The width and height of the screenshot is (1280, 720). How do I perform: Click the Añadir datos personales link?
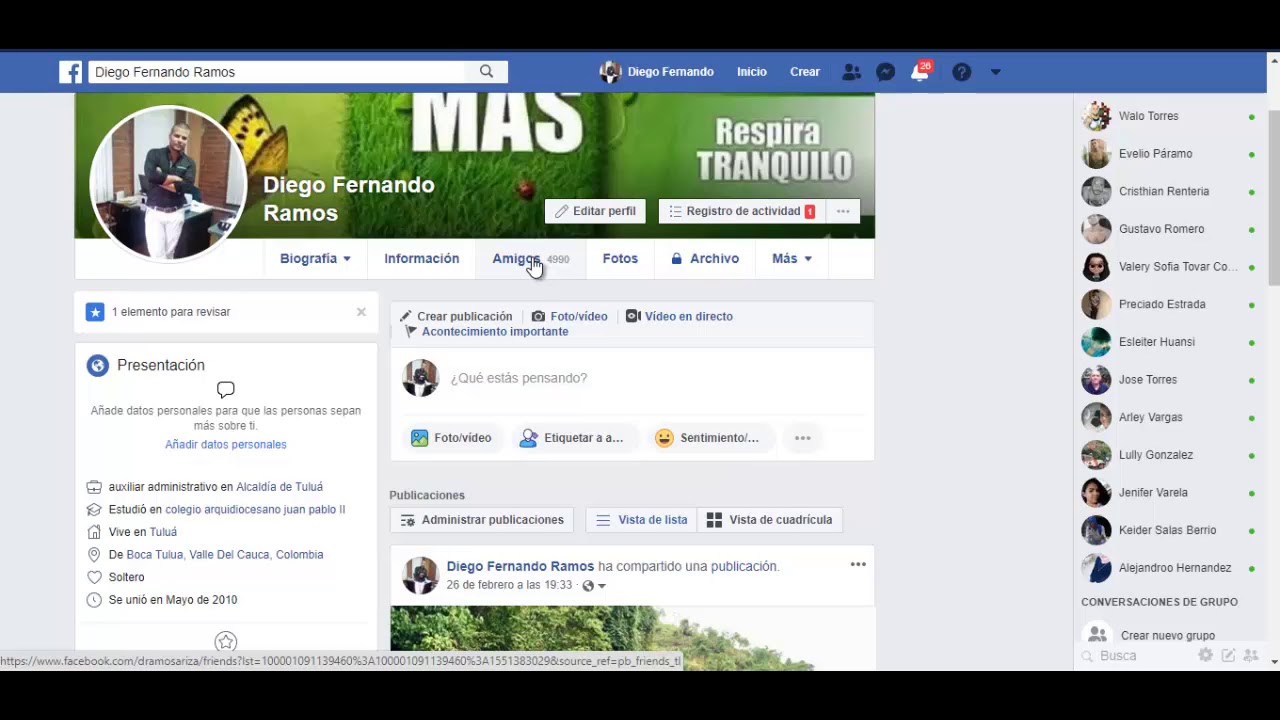click(x=226, y=444)
